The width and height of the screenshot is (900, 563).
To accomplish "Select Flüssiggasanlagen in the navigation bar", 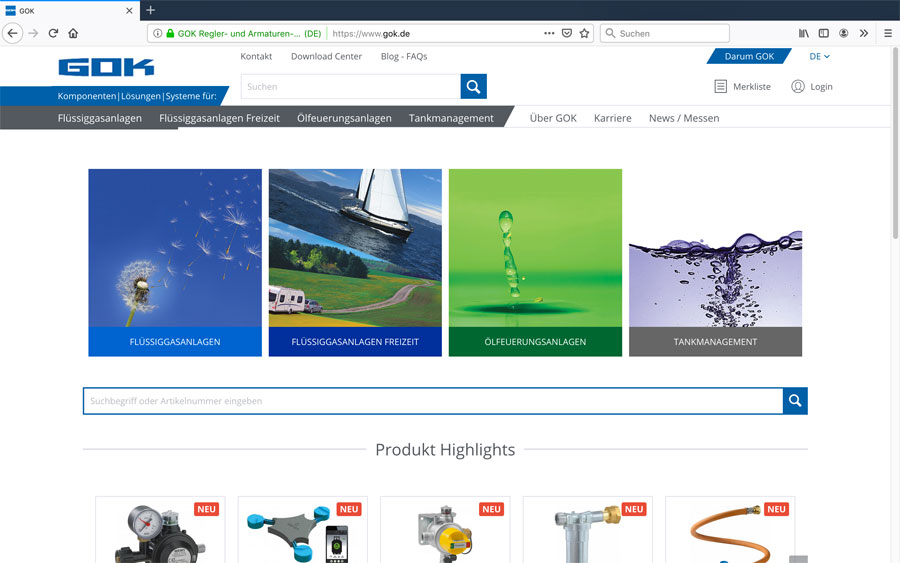I will tap(100, 118).
